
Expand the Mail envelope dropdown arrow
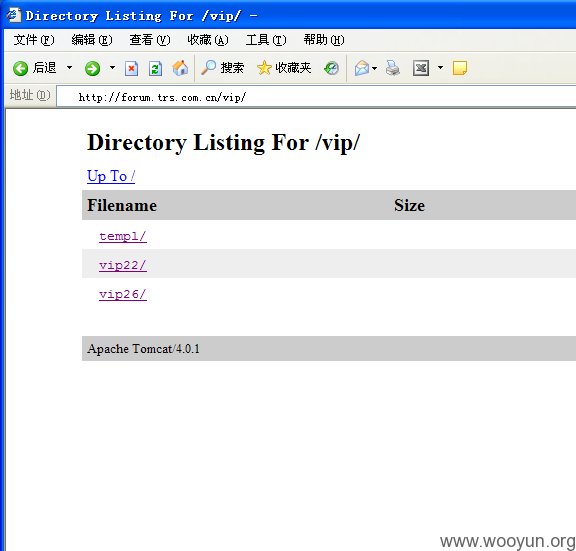click(374, 68)
